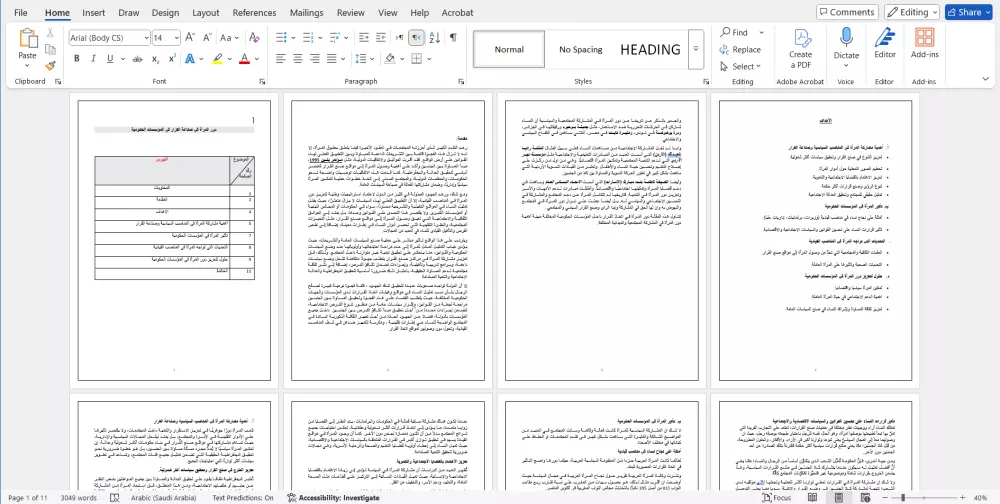Decrease font size with the shrink font icon
Viewport: 1000px width, 504px height.
click(207, 38)
